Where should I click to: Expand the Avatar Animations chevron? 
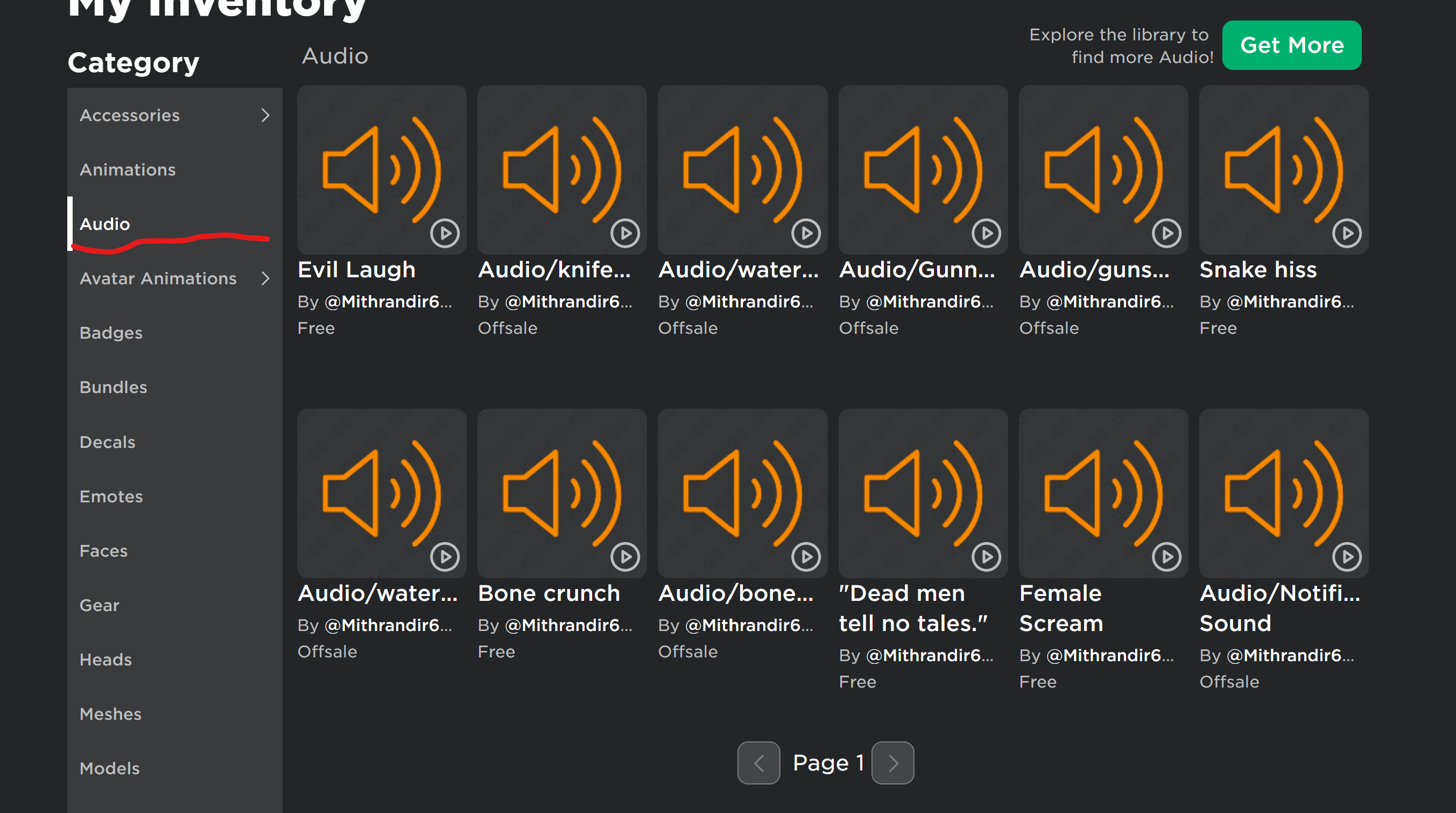[x=265, y=278]
